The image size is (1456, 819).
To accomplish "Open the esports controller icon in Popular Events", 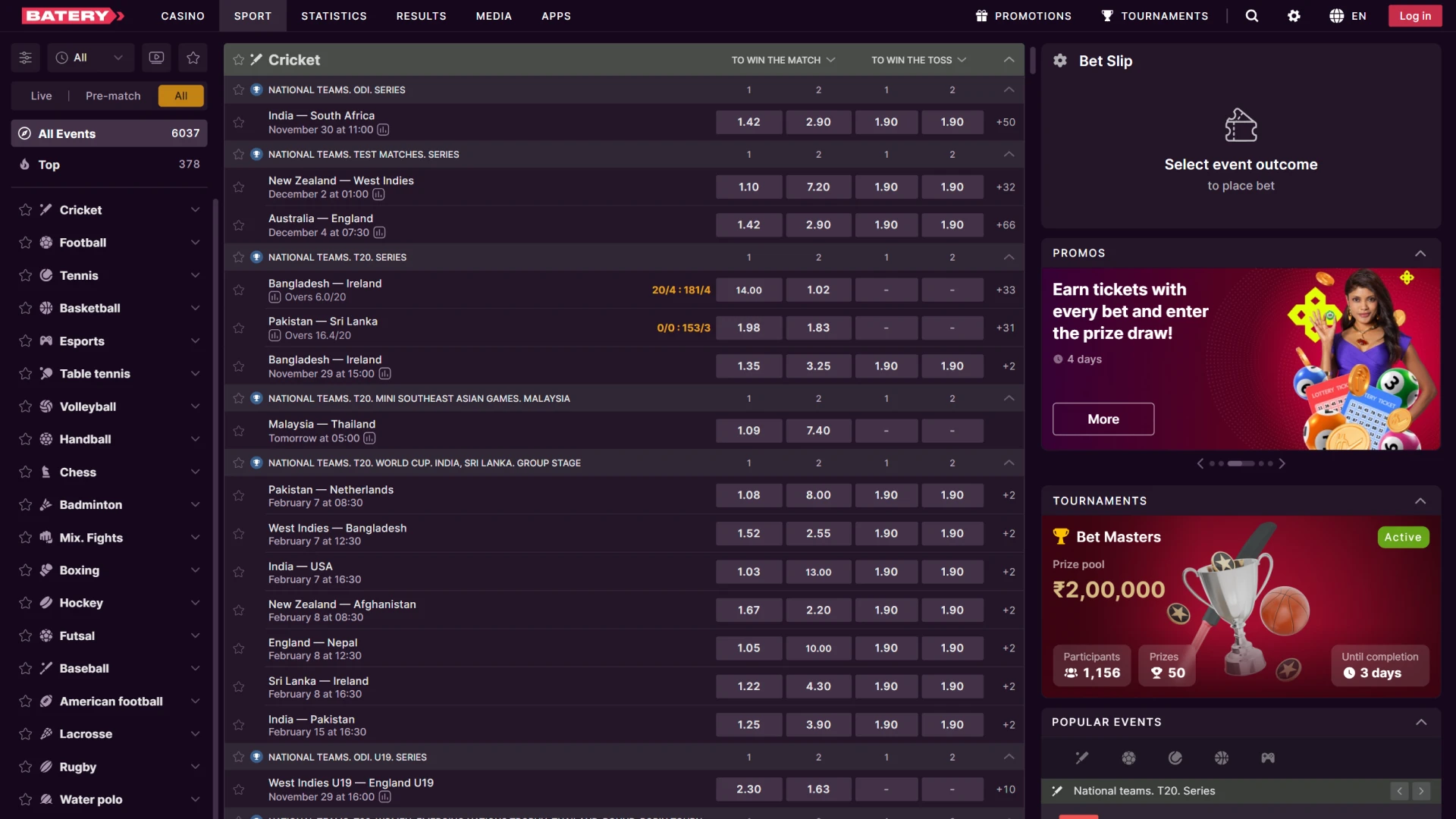I will coord(1268,758).
